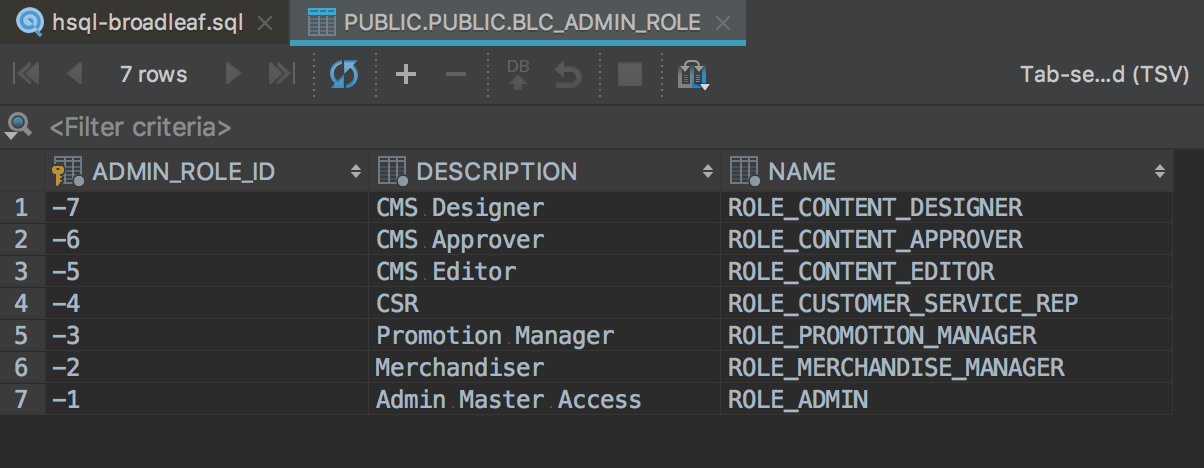The height and width of the screenshot is (468, 1204).
Task: Open the dump data export icon
Action: (x=693, y=75)
